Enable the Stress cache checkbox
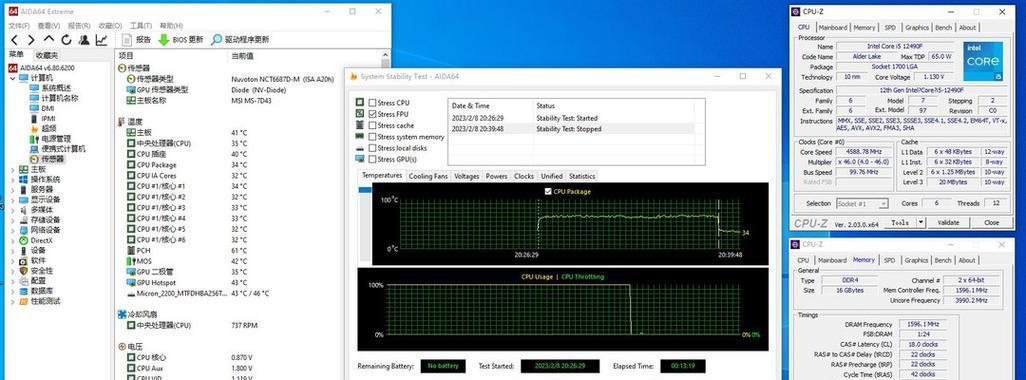The image size is (1026, 380). click(372, 125)
